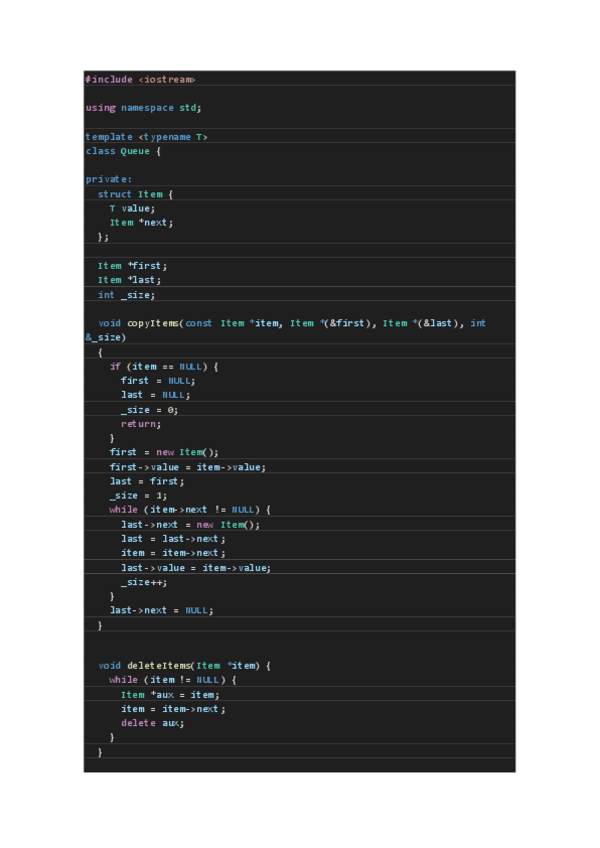Click the '_size = 0;' statement
Image resolution: width=600 pixels, height=848 pixels.
point(149,409)
